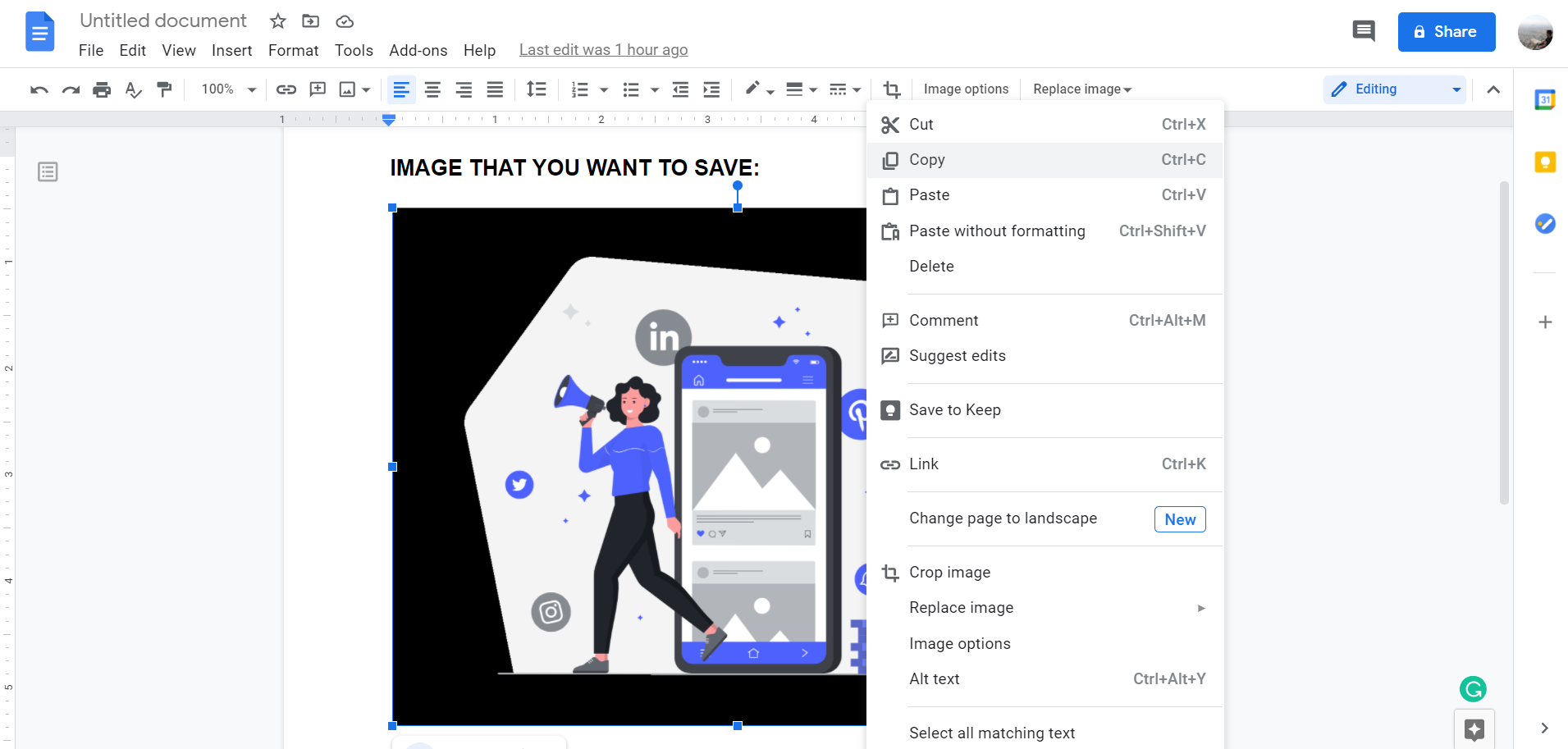Left align the content

(x=401, y=89)
